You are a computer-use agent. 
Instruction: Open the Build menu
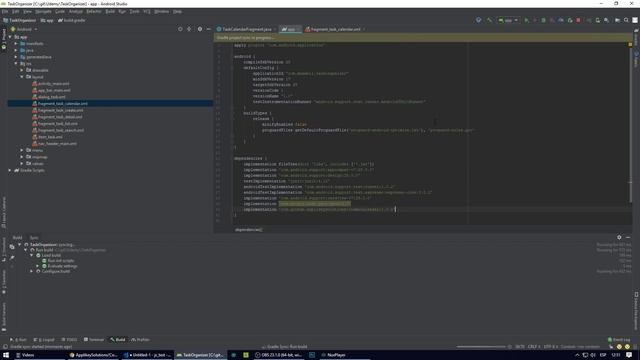[x=110, y=11]
